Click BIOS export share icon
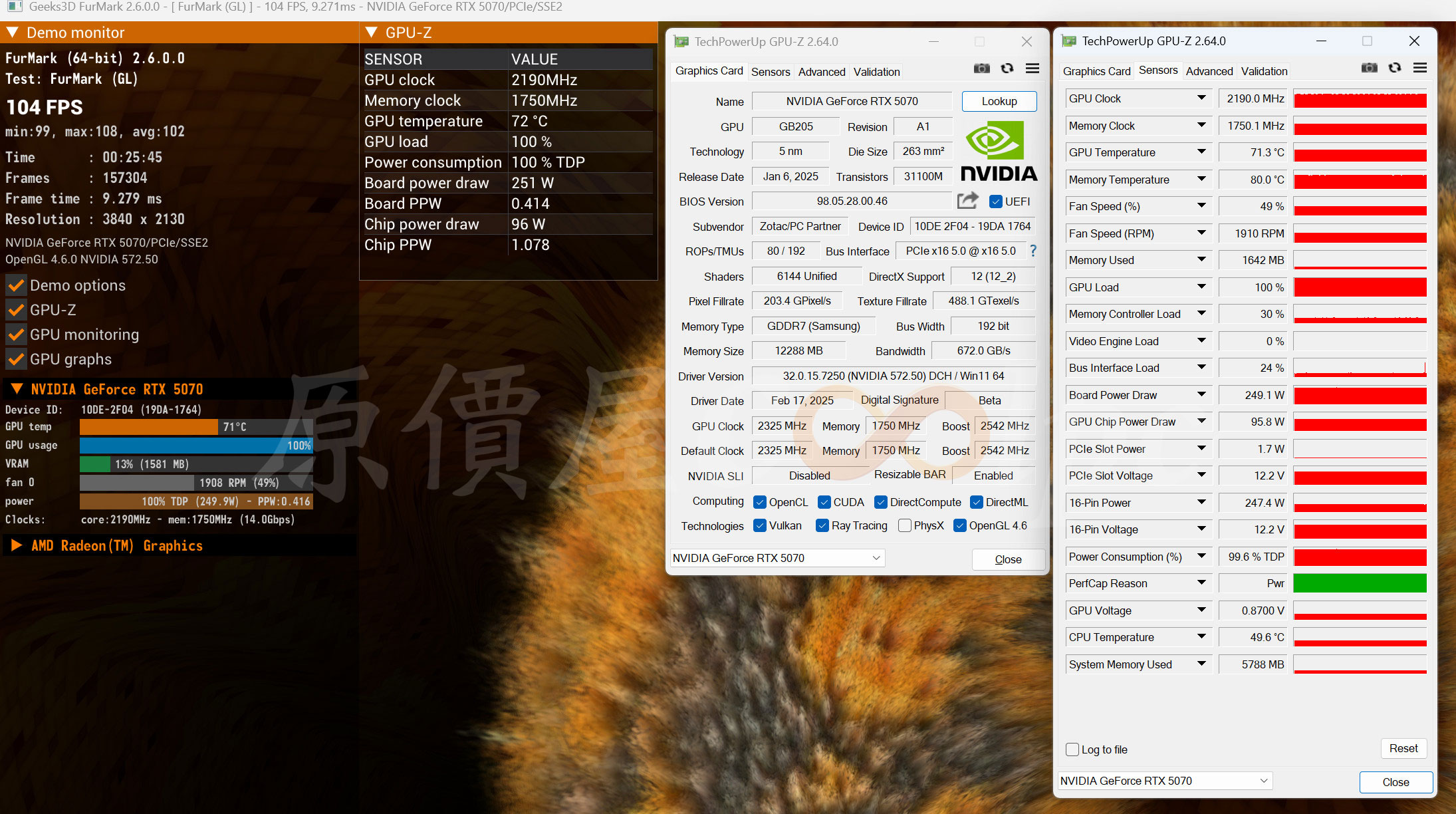The width and height of the screenshot is (1456, 814). tap(968, 200)
